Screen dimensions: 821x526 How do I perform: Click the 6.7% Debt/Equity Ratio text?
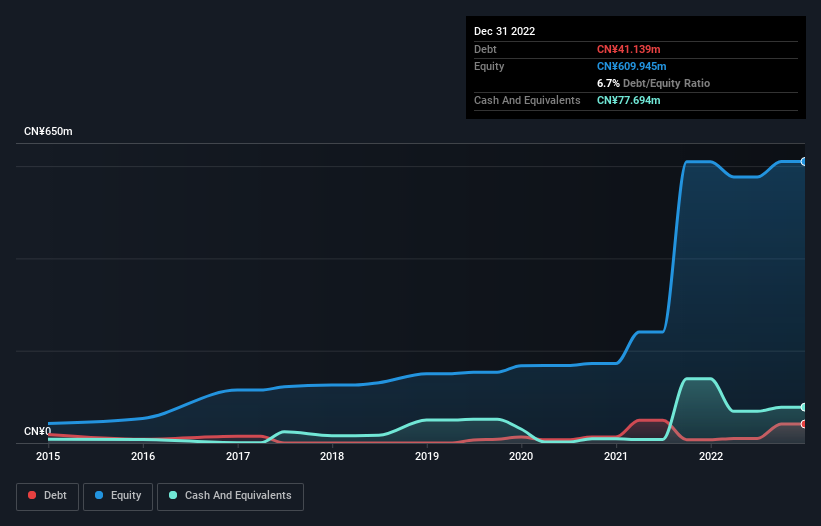[x=653, y=83]
